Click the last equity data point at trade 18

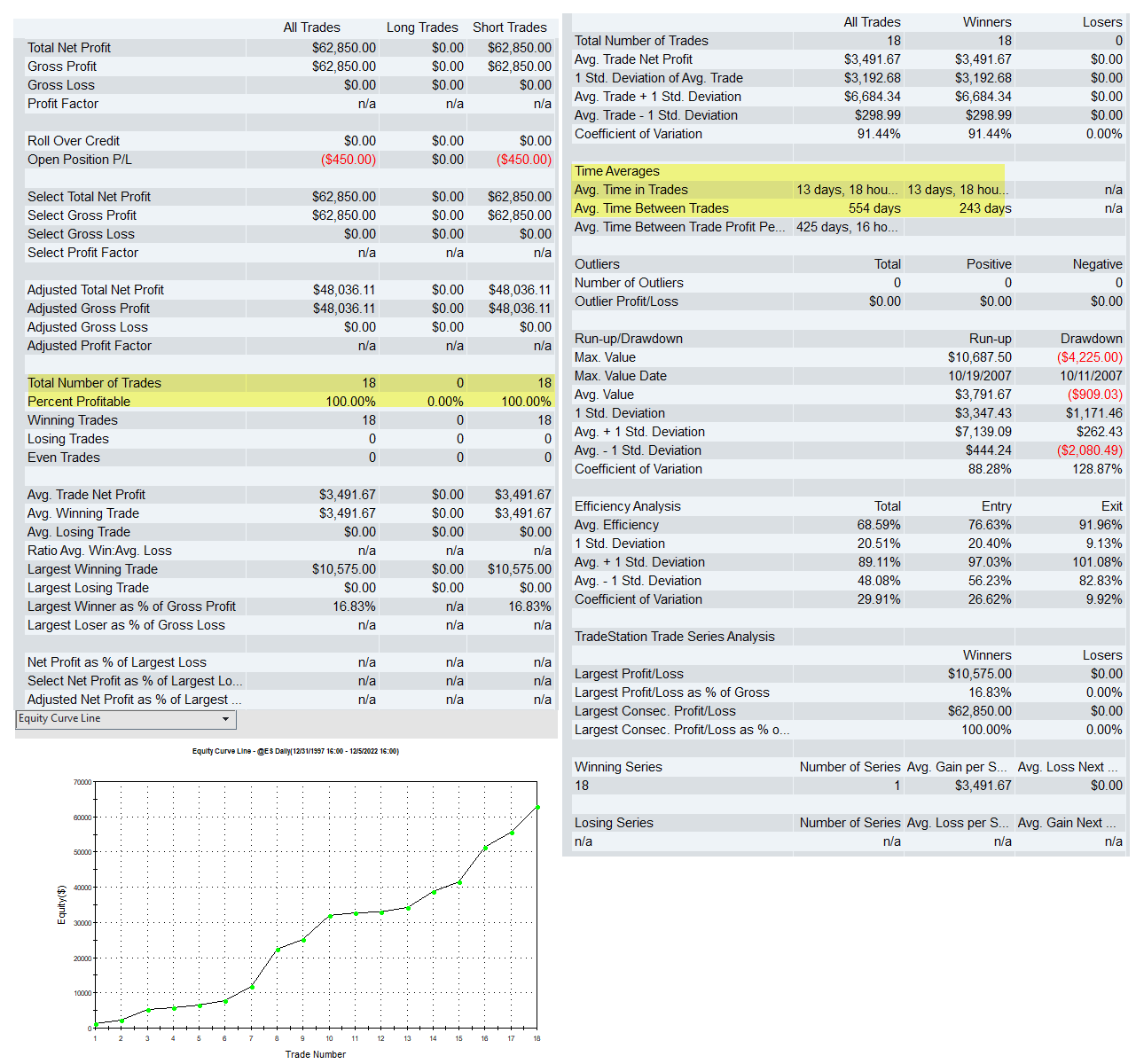click(537, 807)
